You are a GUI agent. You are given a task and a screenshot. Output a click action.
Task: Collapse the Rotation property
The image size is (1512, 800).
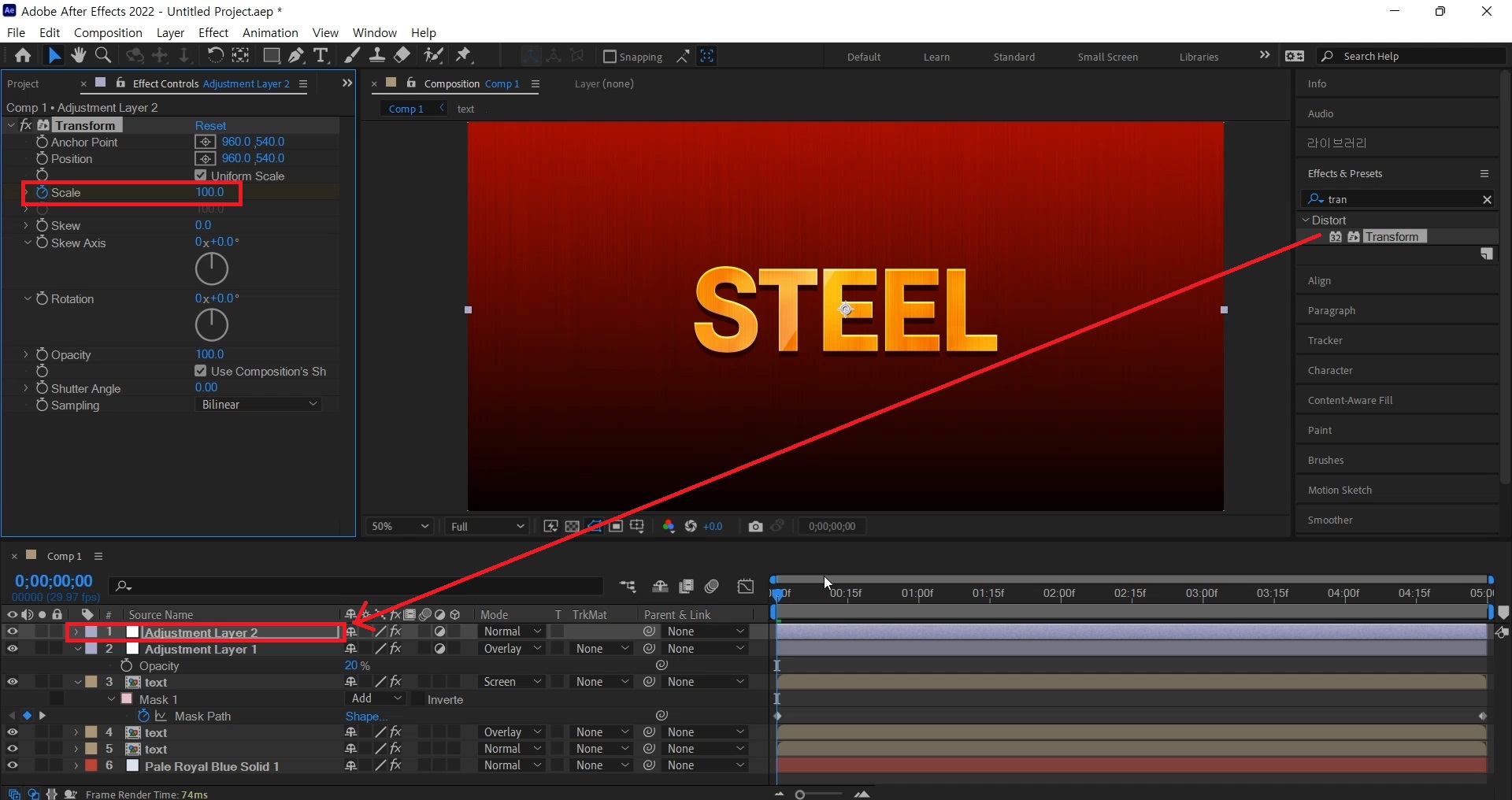(26, 298)
